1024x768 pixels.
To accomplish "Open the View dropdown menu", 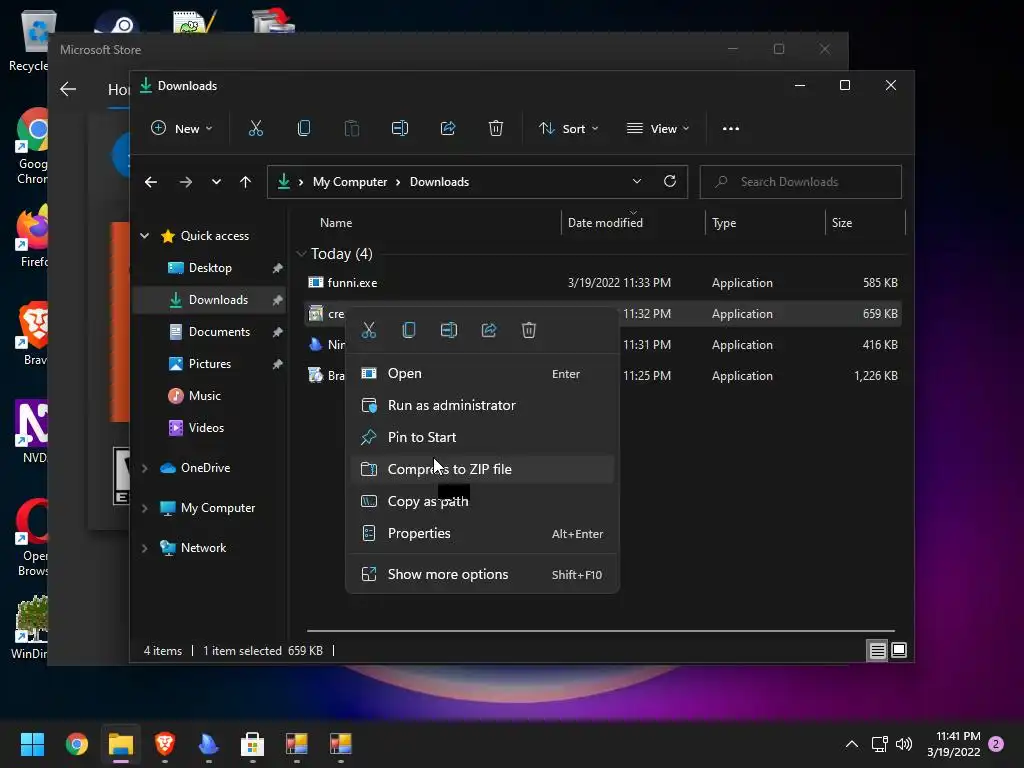I will coord(658,129).
